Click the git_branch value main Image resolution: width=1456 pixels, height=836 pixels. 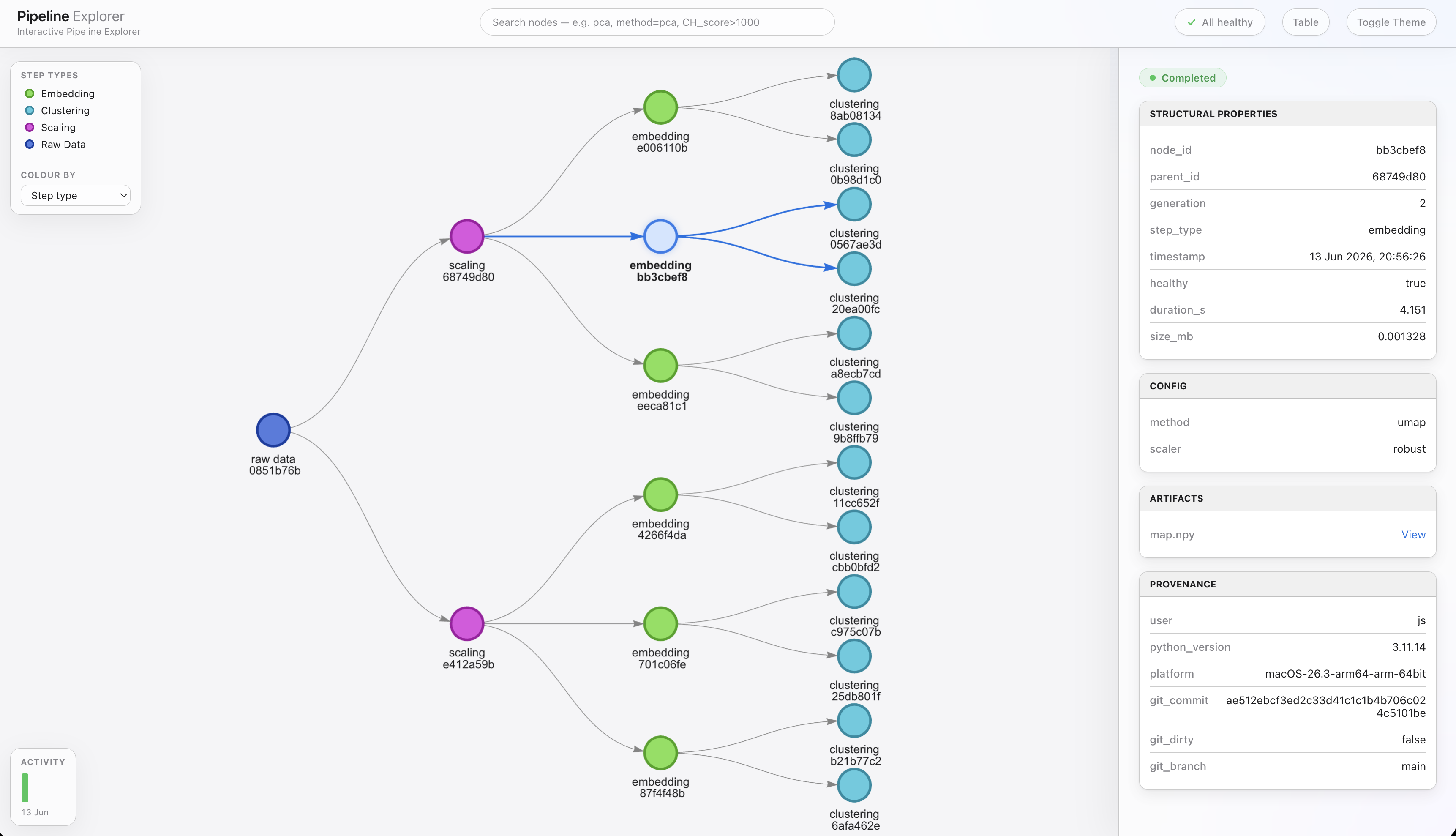point(1413,767)
